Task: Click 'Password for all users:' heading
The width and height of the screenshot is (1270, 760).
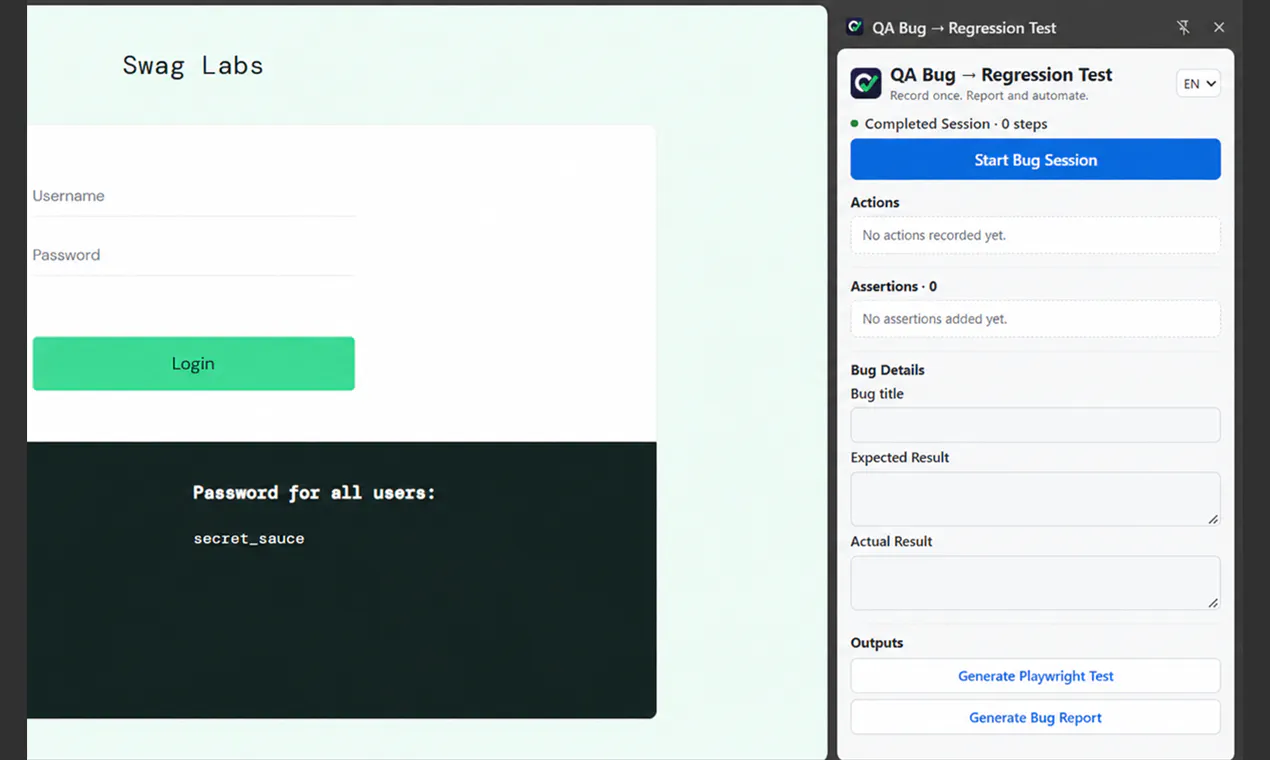Action: [x=314, y=493]
